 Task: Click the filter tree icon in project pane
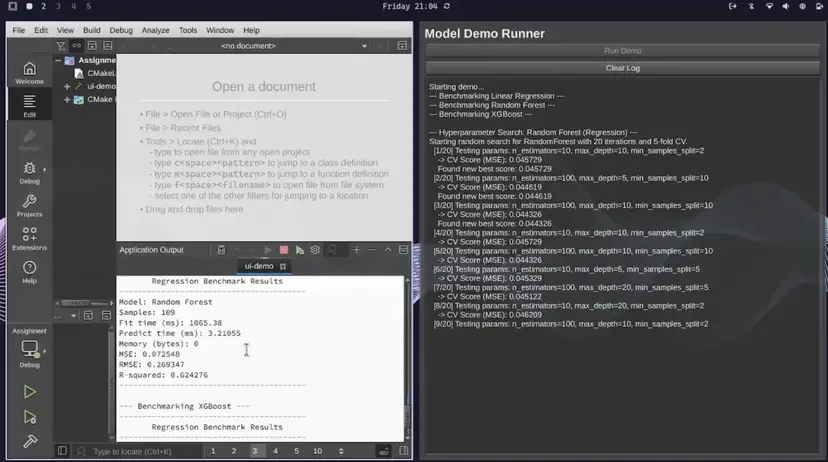tap(61, 46)
